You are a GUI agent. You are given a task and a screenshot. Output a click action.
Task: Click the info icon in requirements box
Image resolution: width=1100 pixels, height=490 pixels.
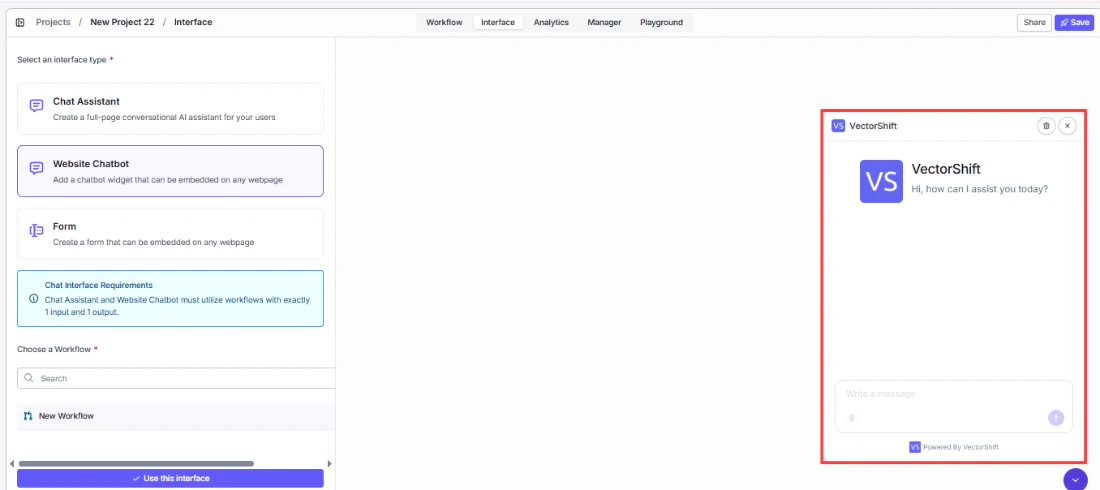(x=34, y=298)
